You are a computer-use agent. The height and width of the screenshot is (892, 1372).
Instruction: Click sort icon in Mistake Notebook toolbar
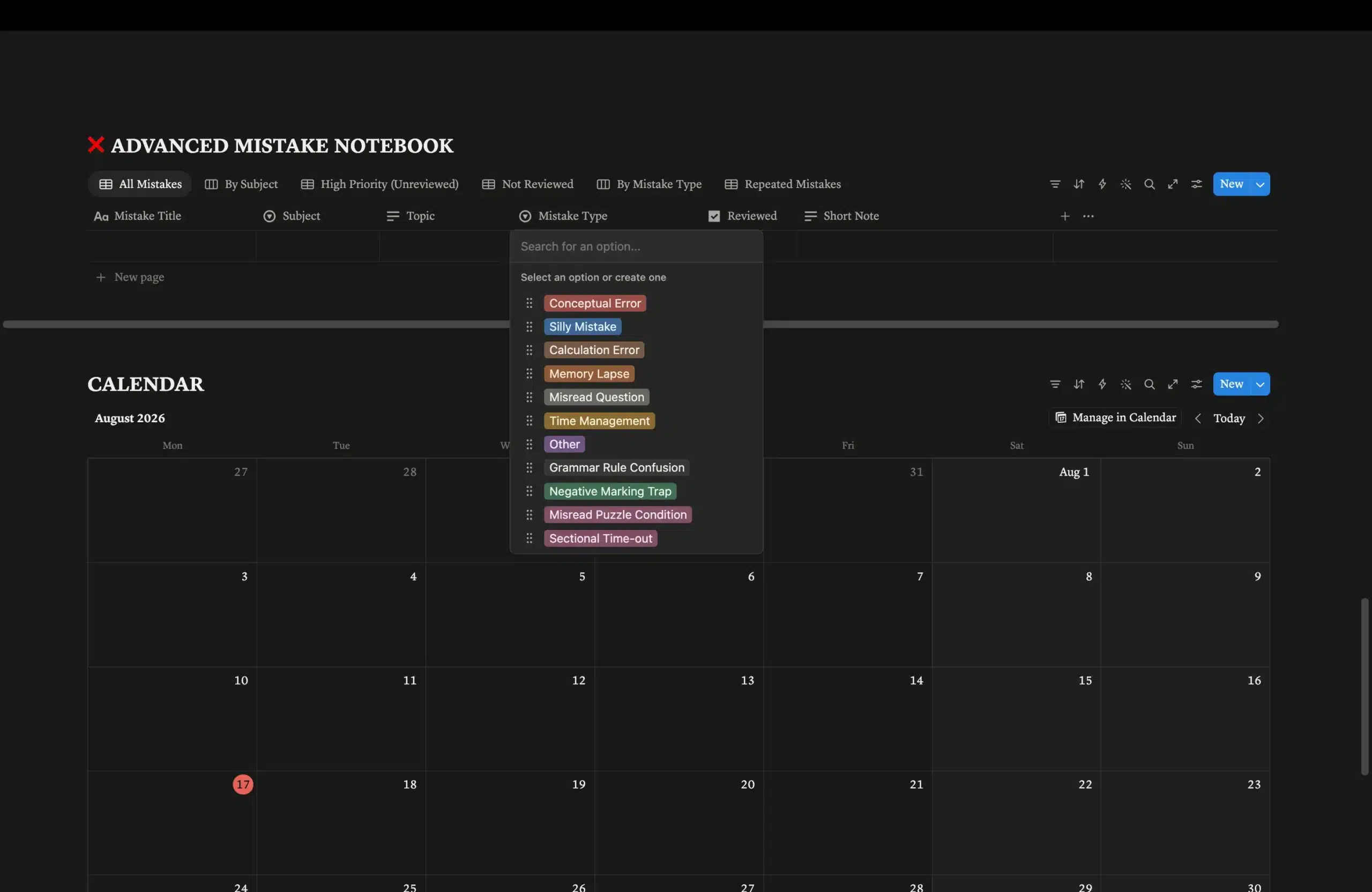click(1079, 184)
